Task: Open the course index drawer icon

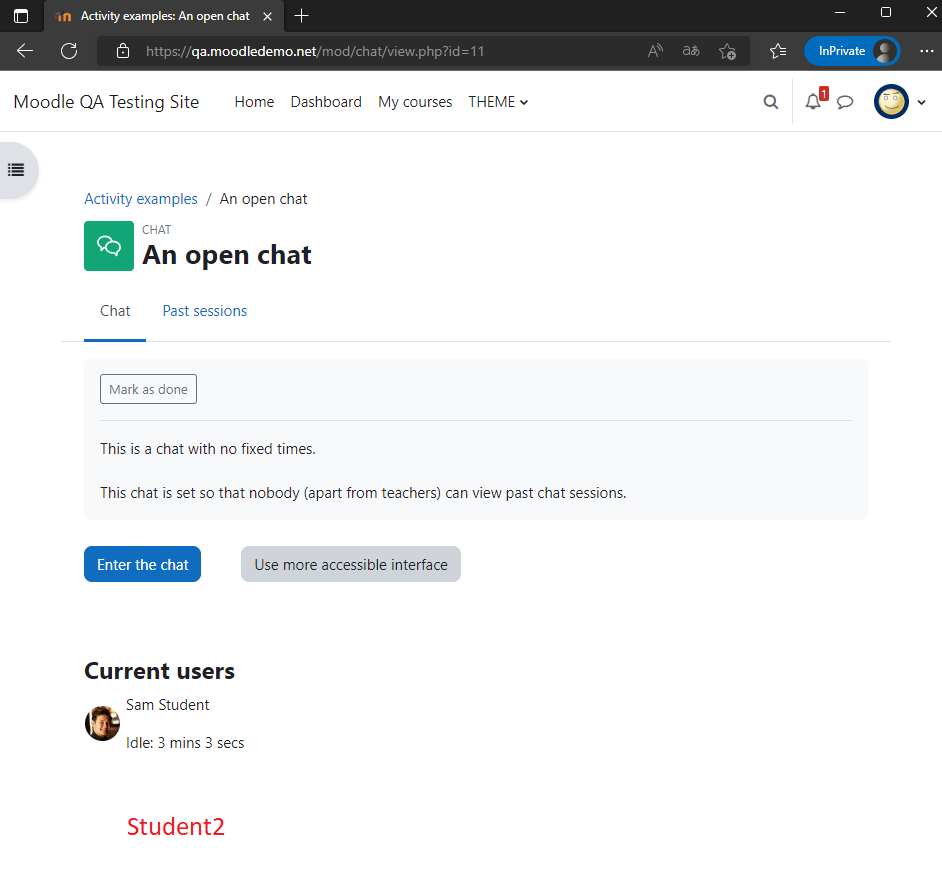Action: tap(16, 170)
